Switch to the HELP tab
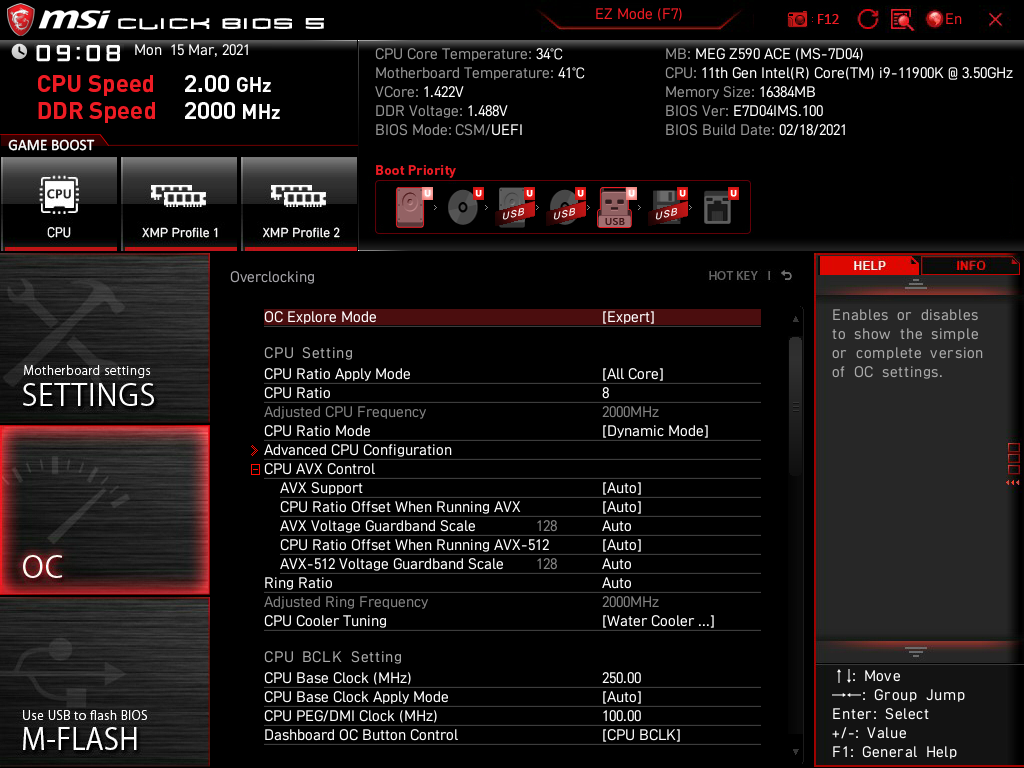 (x=869, y=266)
